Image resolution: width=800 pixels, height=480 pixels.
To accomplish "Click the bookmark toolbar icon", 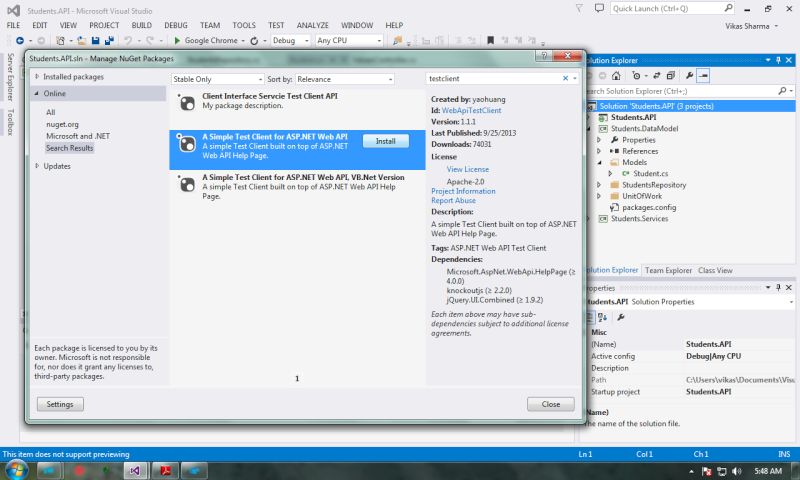I will [490, 40].
